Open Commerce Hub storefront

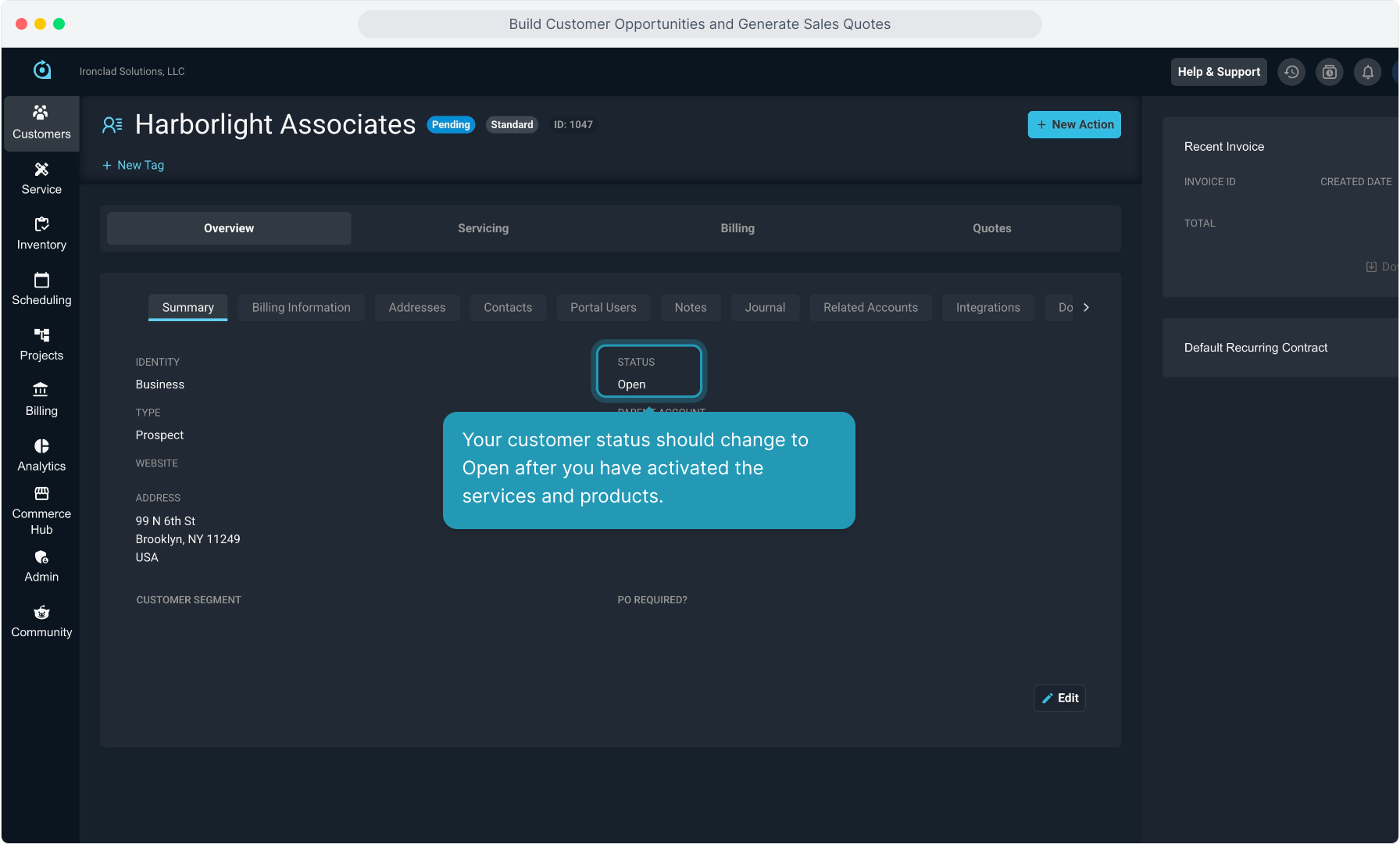(41, 510)
